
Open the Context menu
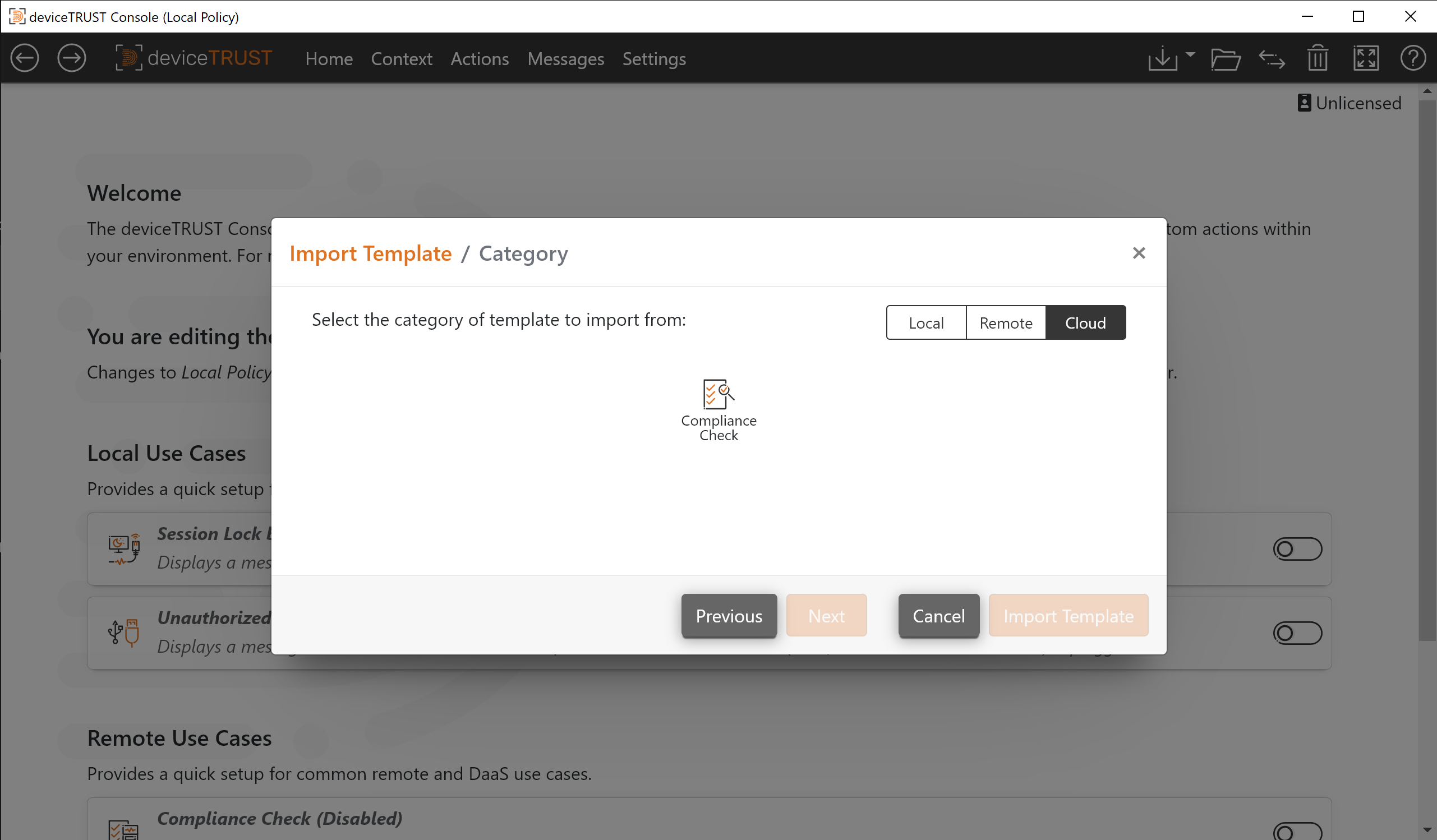[x=402, y=59]
